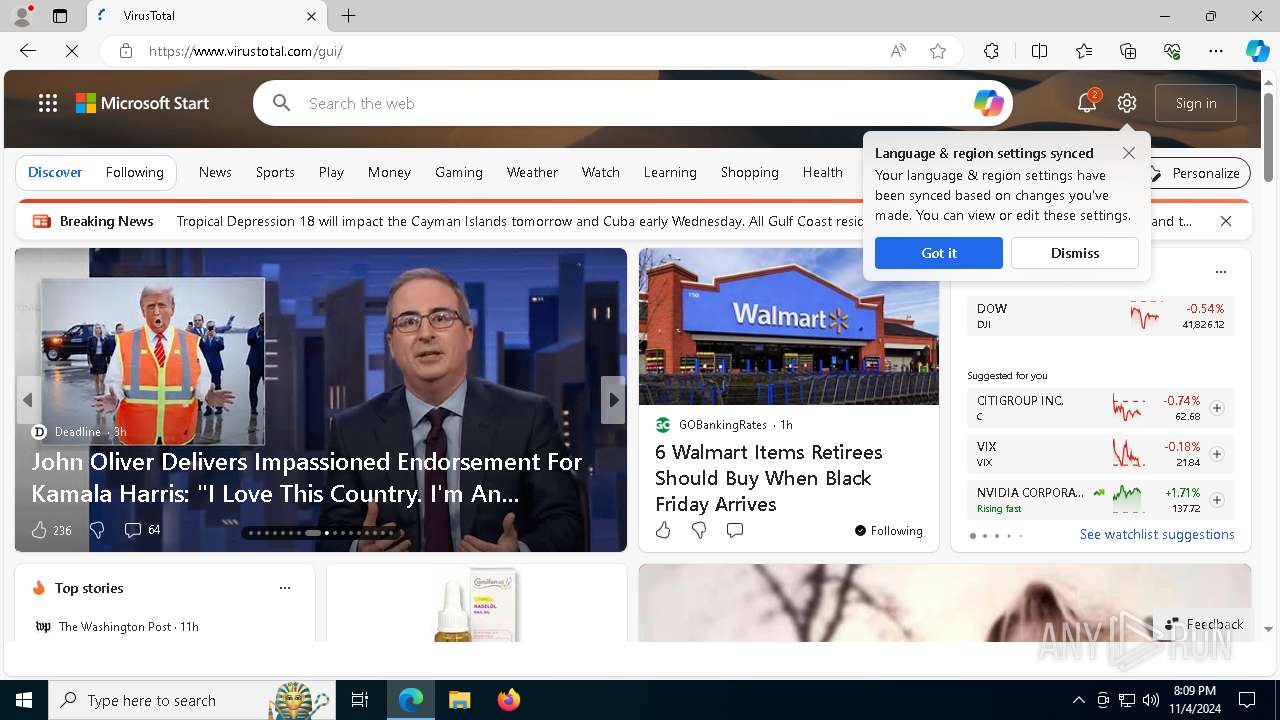Open File Explorer from taskbar

coord(459,700)
